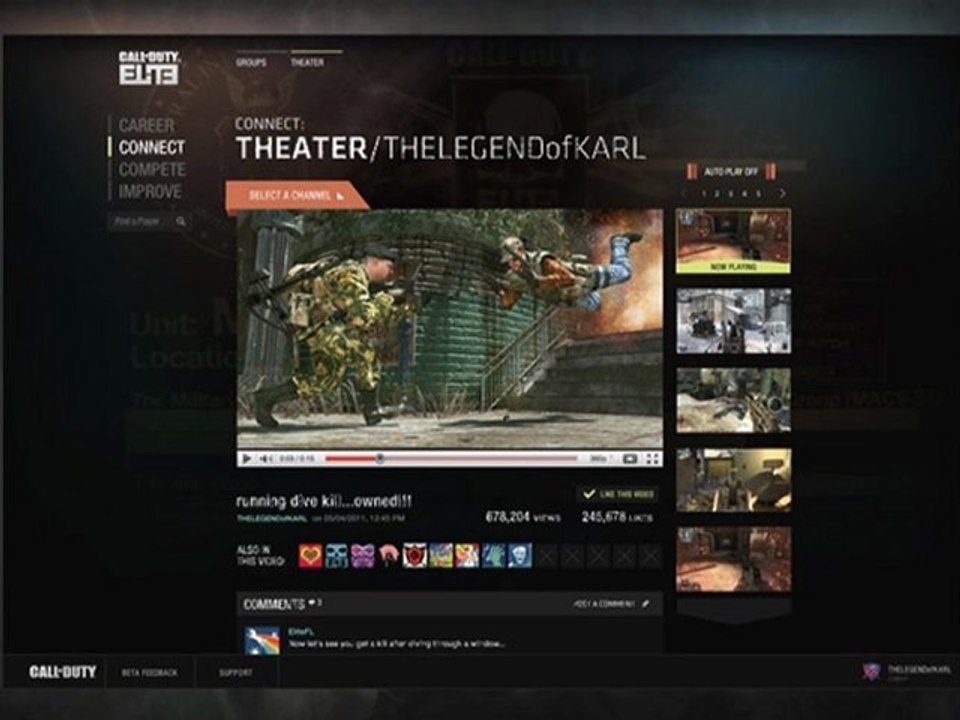Click the Add a Comment link

click(604, 604)
